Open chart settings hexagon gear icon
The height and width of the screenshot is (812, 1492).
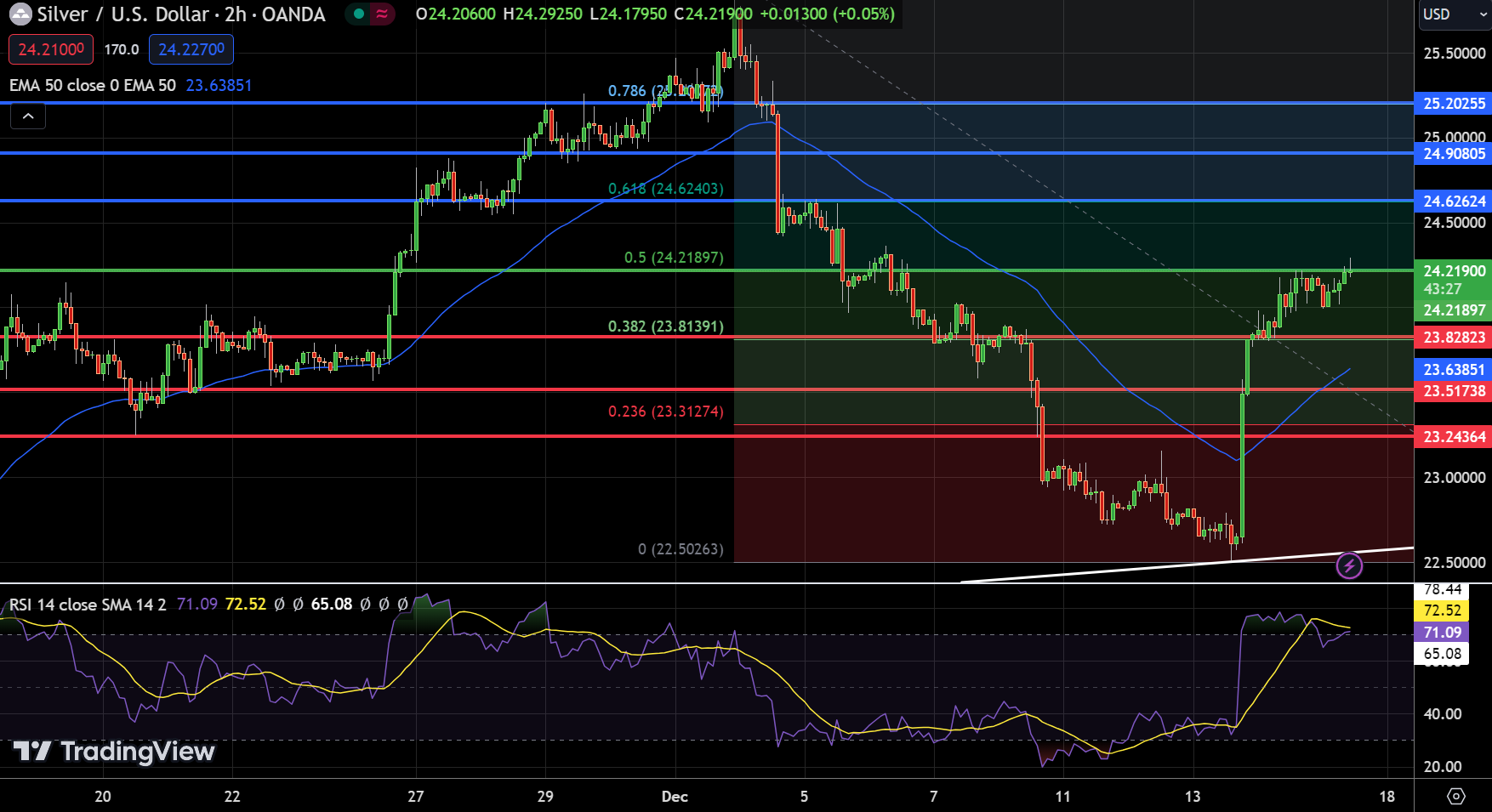(x=1455, y=796)
